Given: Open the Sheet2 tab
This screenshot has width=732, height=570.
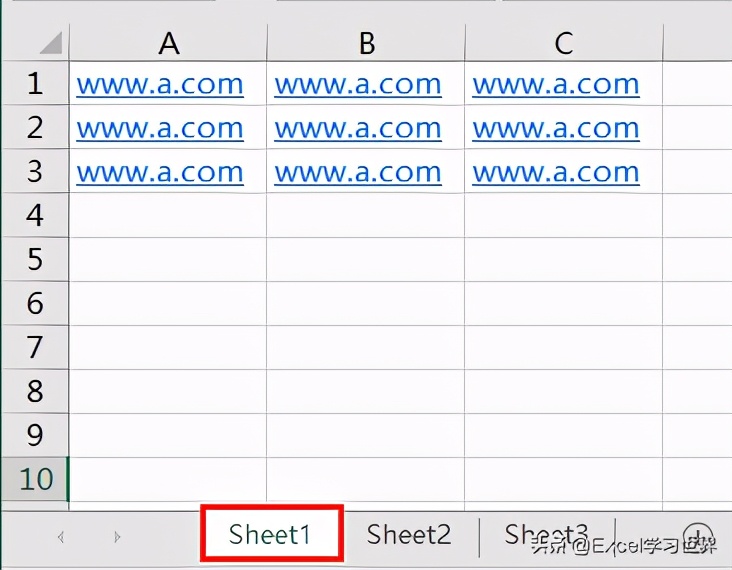Looking at the screenshot, I should [408, 535].
